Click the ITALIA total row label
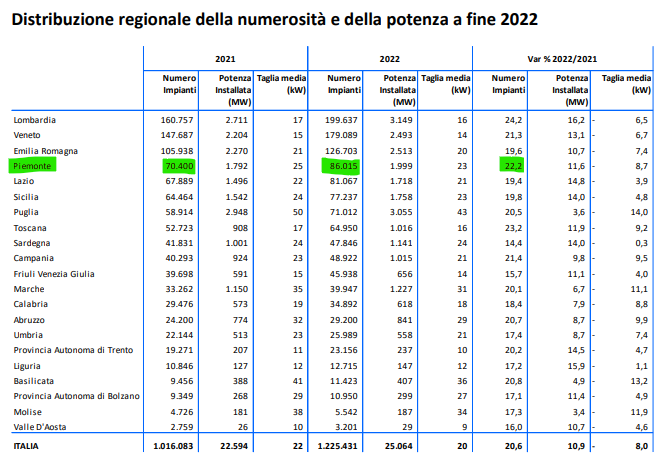Viewport: 661px width, 463px height. coord(26,446)
